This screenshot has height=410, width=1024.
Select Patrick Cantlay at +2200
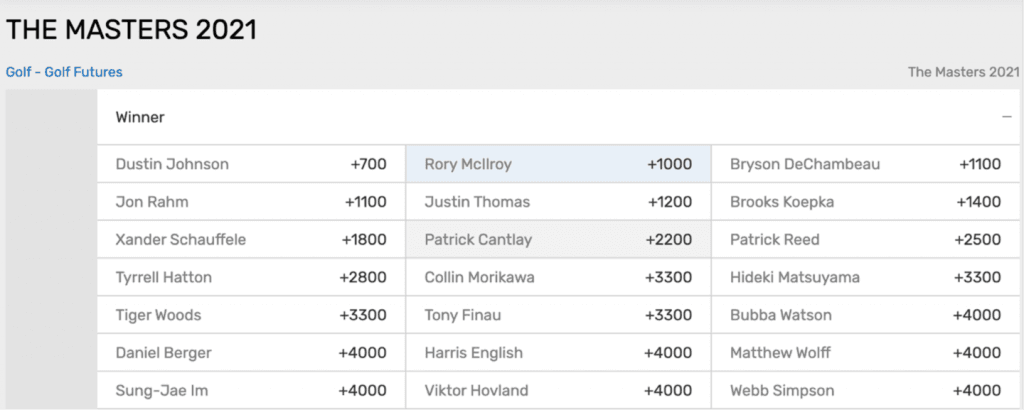pos(558,240)
